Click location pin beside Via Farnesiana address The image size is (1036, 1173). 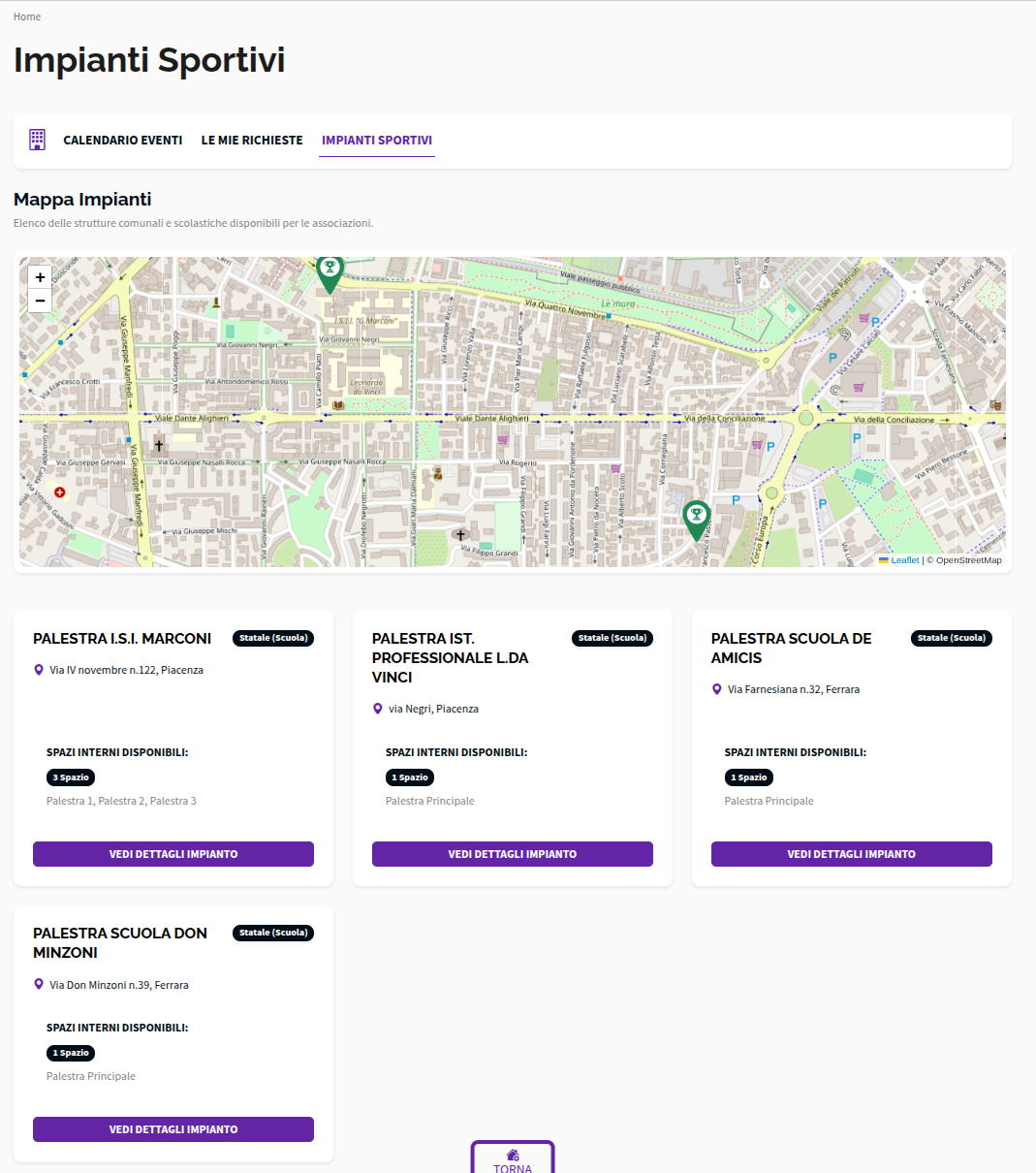717,689
